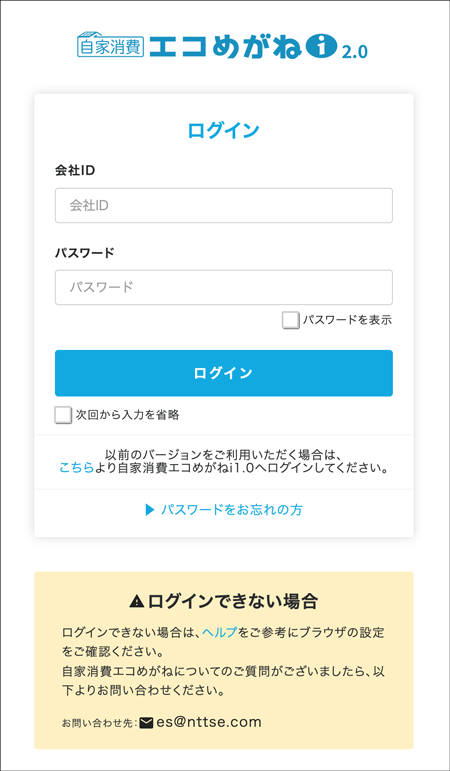Focus the 会社ID input field
The image size is (450, 771).
point(224,206)
